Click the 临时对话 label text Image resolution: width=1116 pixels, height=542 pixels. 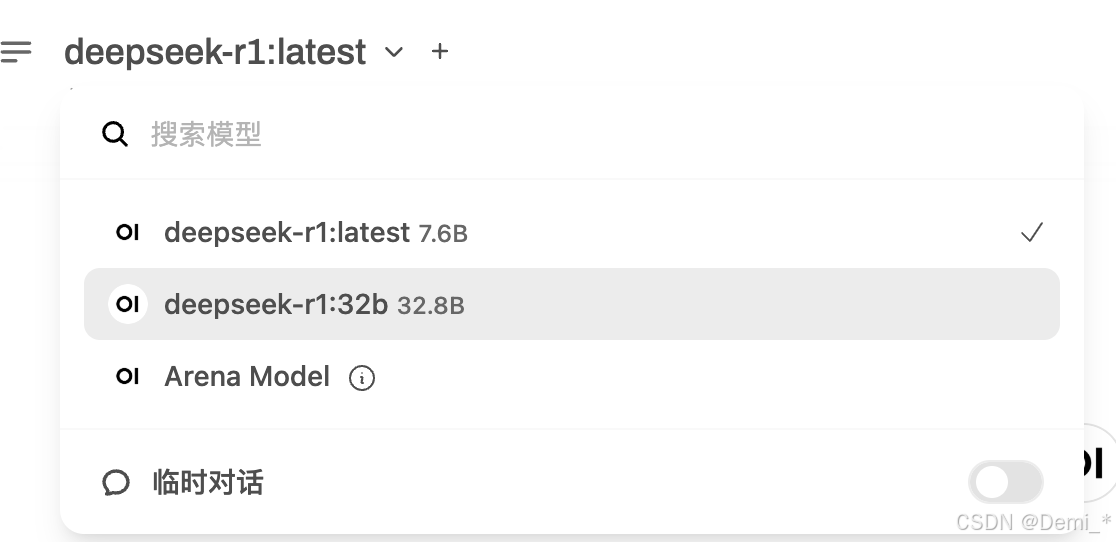pos(208,483)
